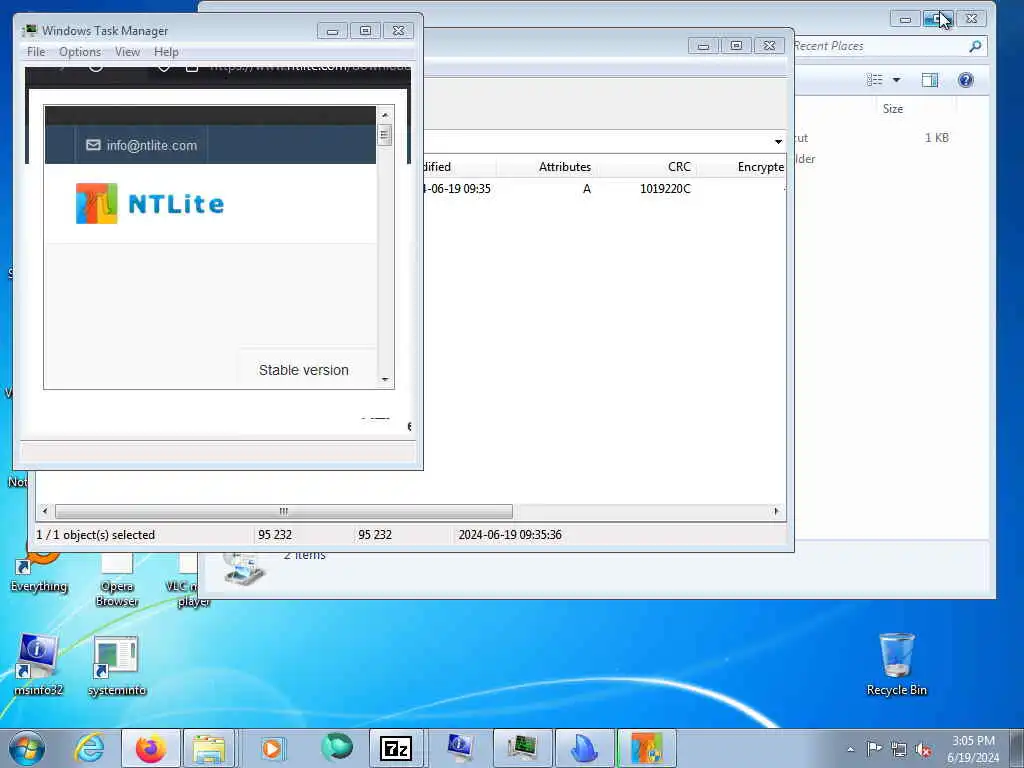Switch to Windows Explorer in the taskbar
Screen dimensions: 1024x768
click(209, 748)
